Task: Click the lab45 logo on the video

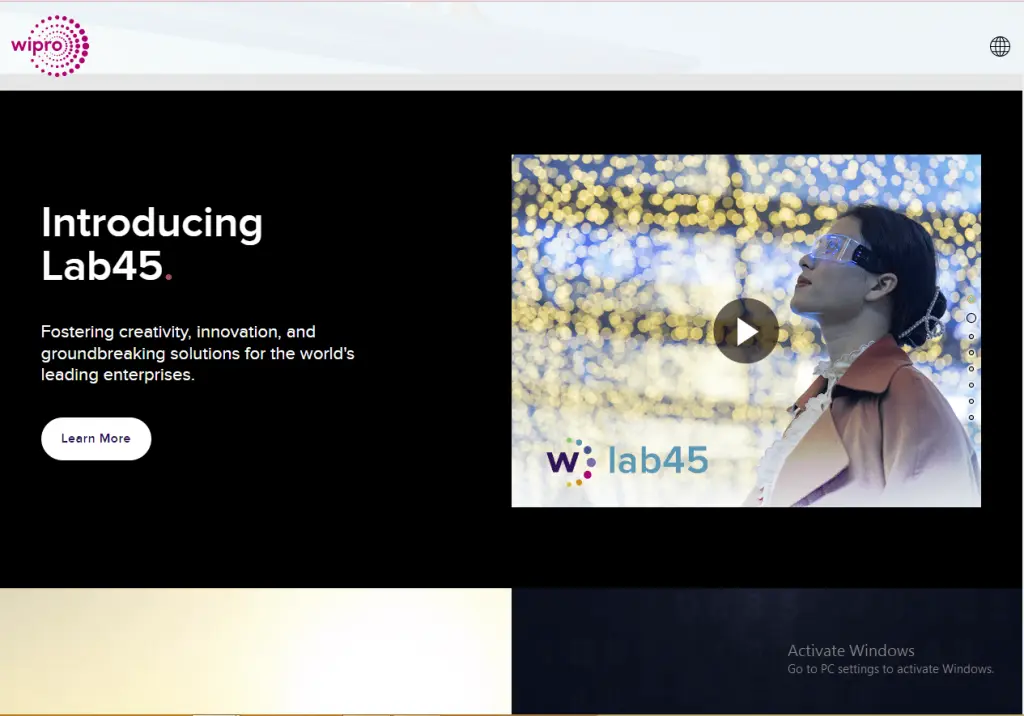Action: (627, 462)
